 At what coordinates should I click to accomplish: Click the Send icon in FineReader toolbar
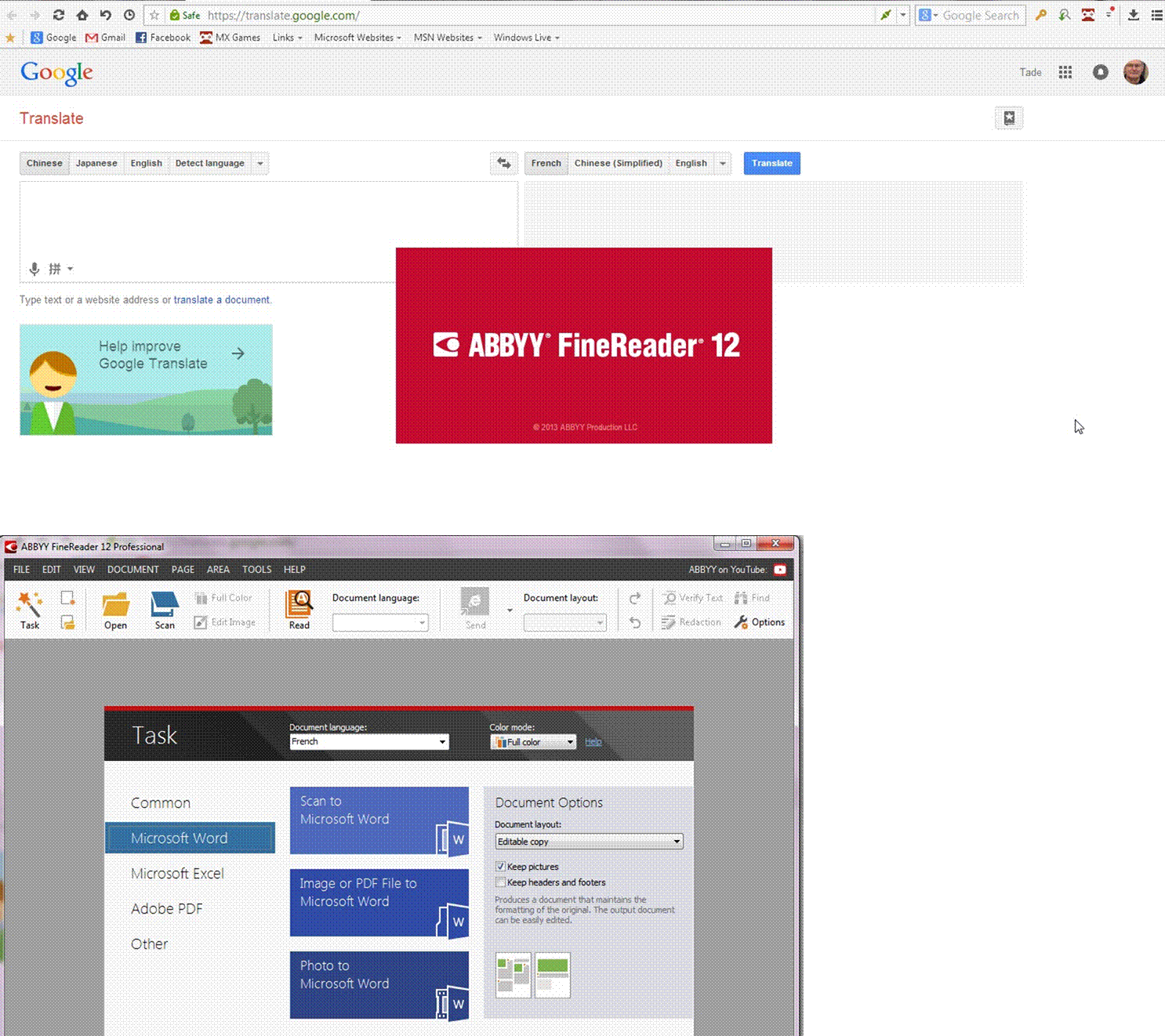[x=475, y=609]
